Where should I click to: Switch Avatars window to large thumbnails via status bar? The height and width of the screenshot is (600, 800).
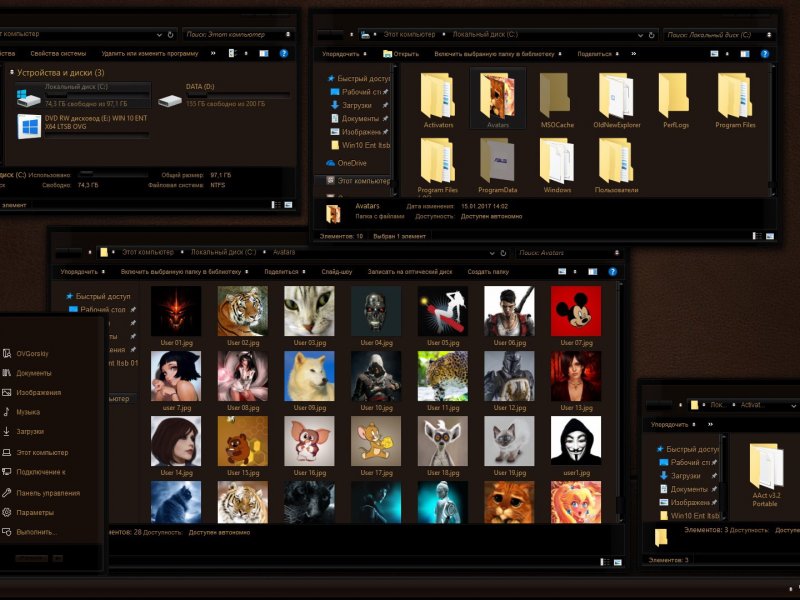[x=617, y=562]
